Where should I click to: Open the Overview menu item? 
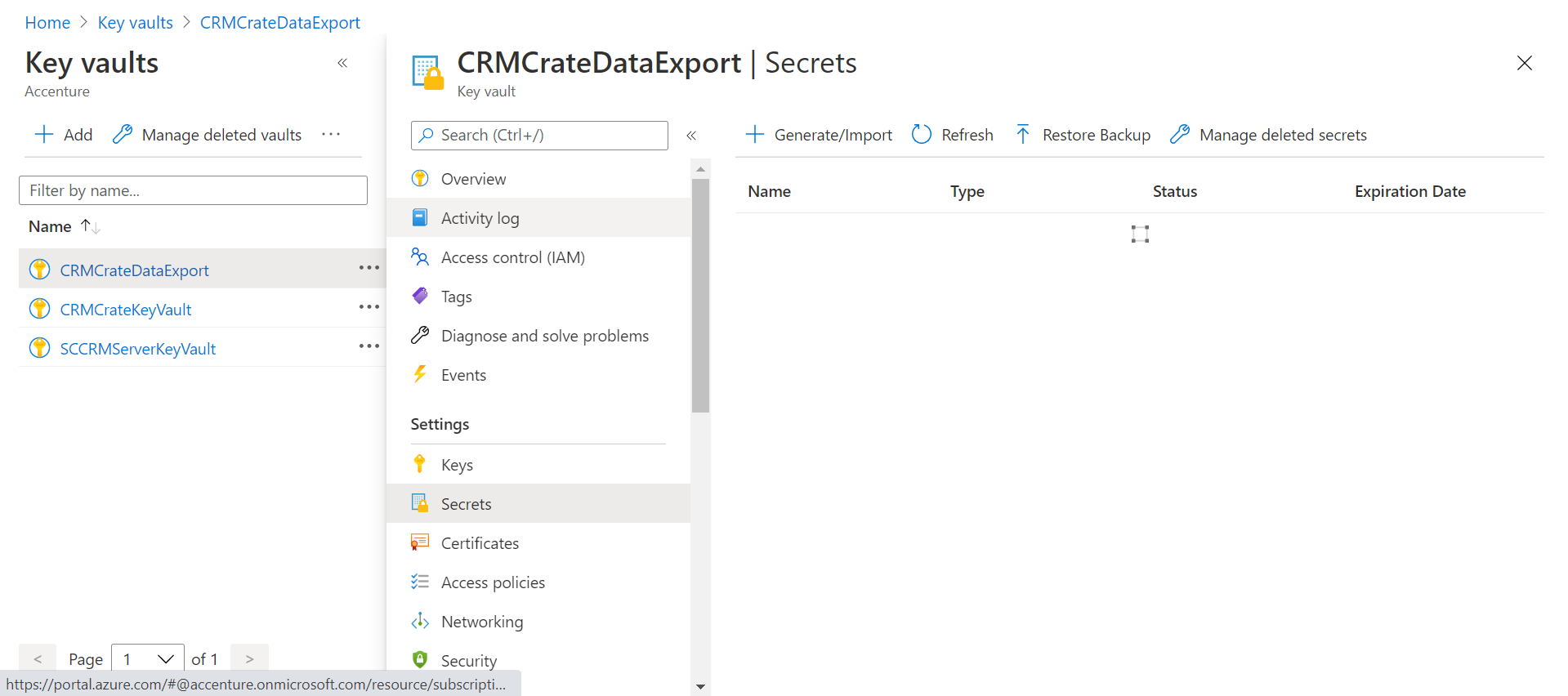[x=538, y=179]
